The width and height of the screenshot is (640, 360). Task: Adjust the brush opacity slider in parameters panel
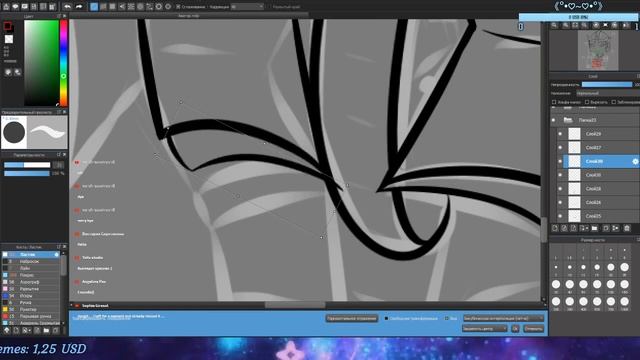click(27, 173)
